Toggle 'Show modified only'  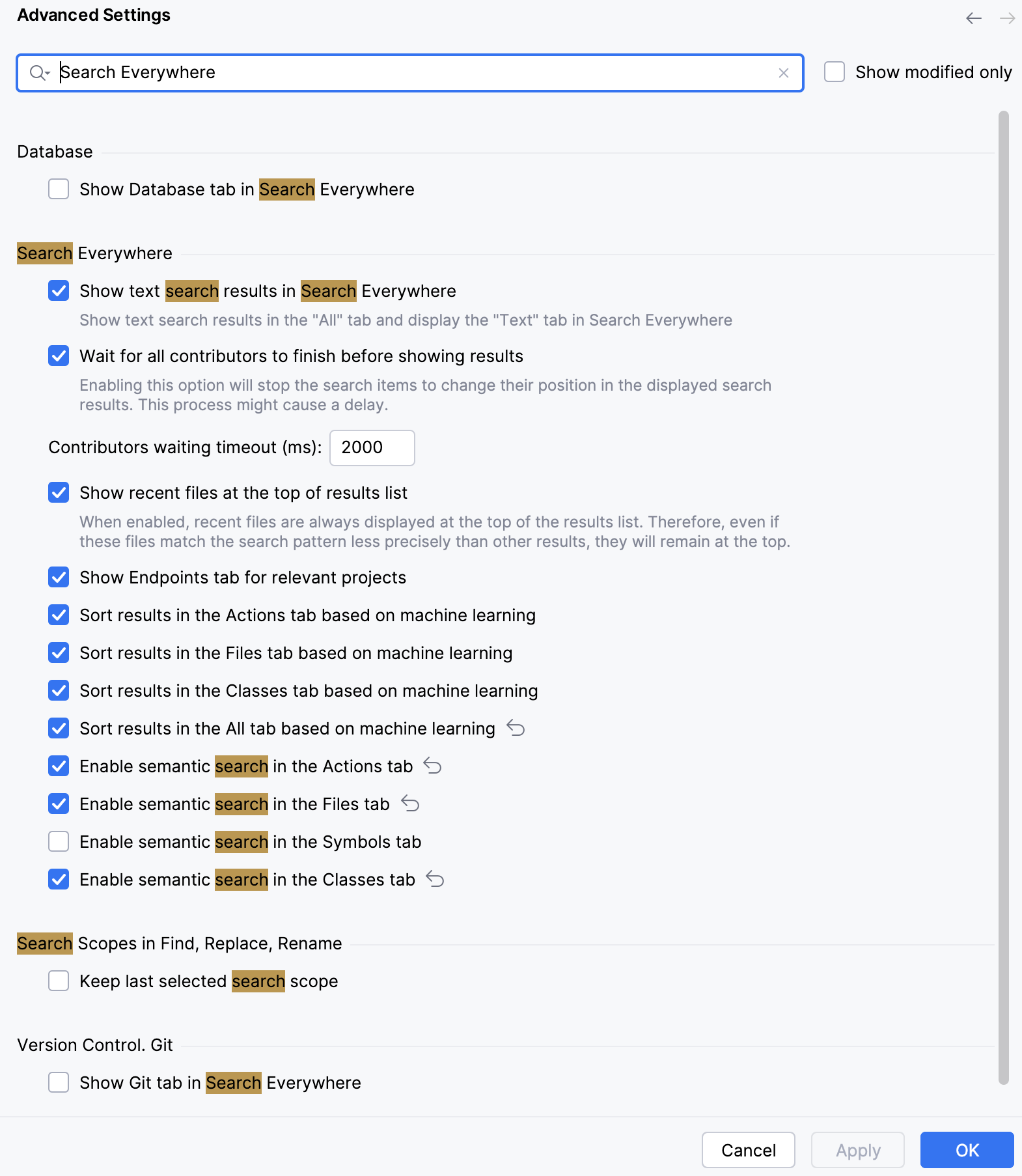pyautogui.click(x=834, y=72)
